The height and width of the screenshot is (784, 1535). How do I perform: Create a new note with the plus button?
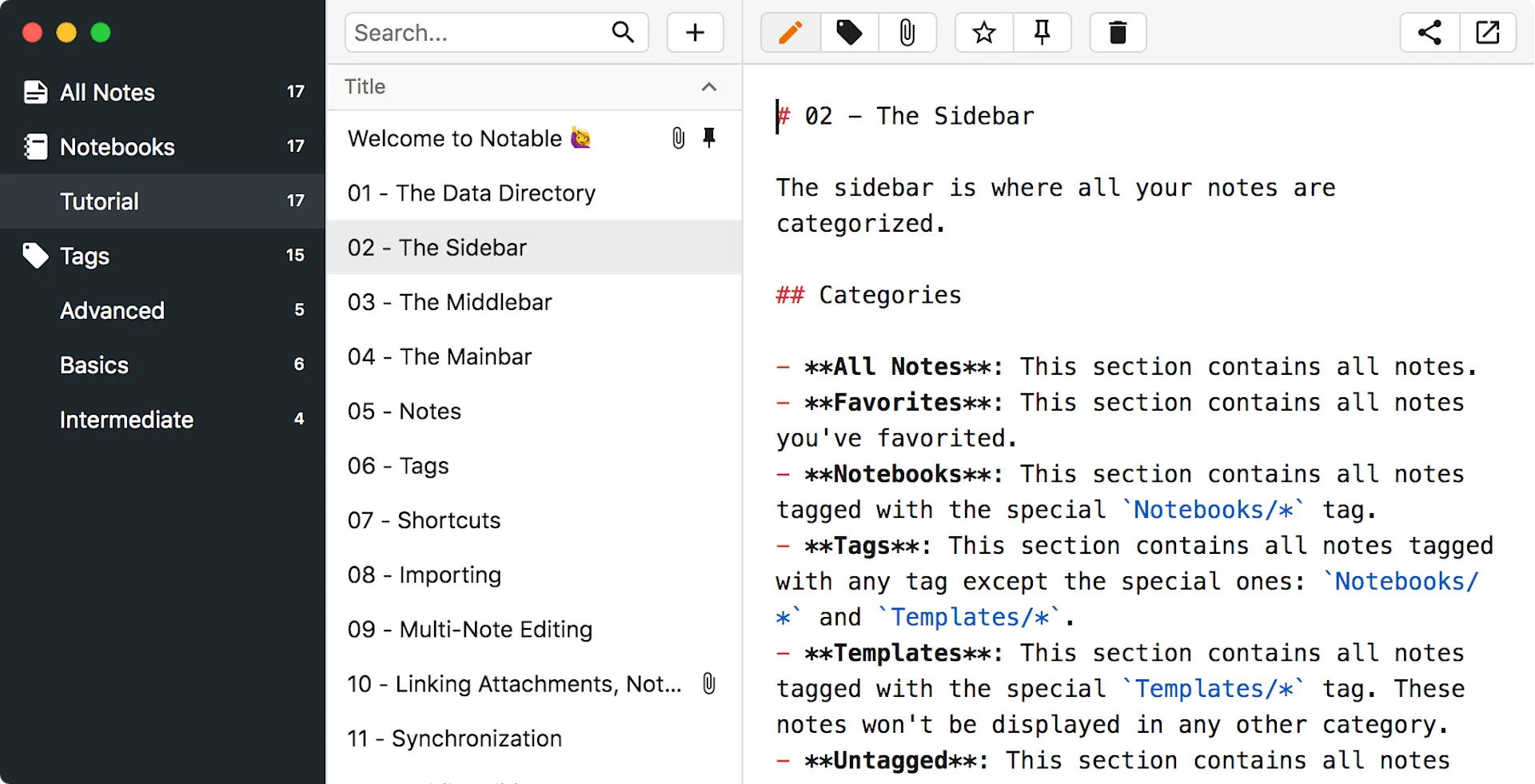pos(694,33)
